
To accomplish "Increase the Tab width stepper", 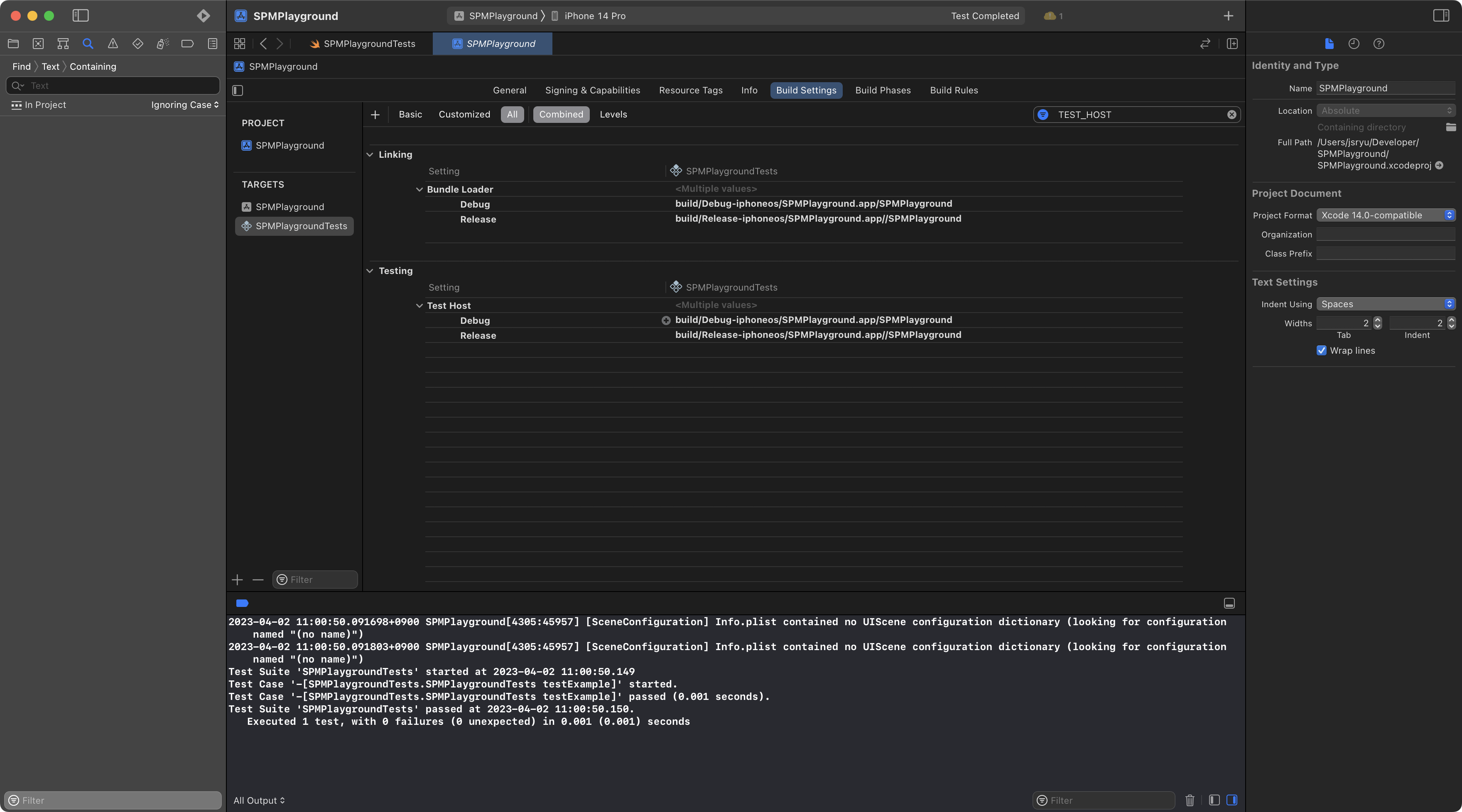I will (x=1377, y=320).
